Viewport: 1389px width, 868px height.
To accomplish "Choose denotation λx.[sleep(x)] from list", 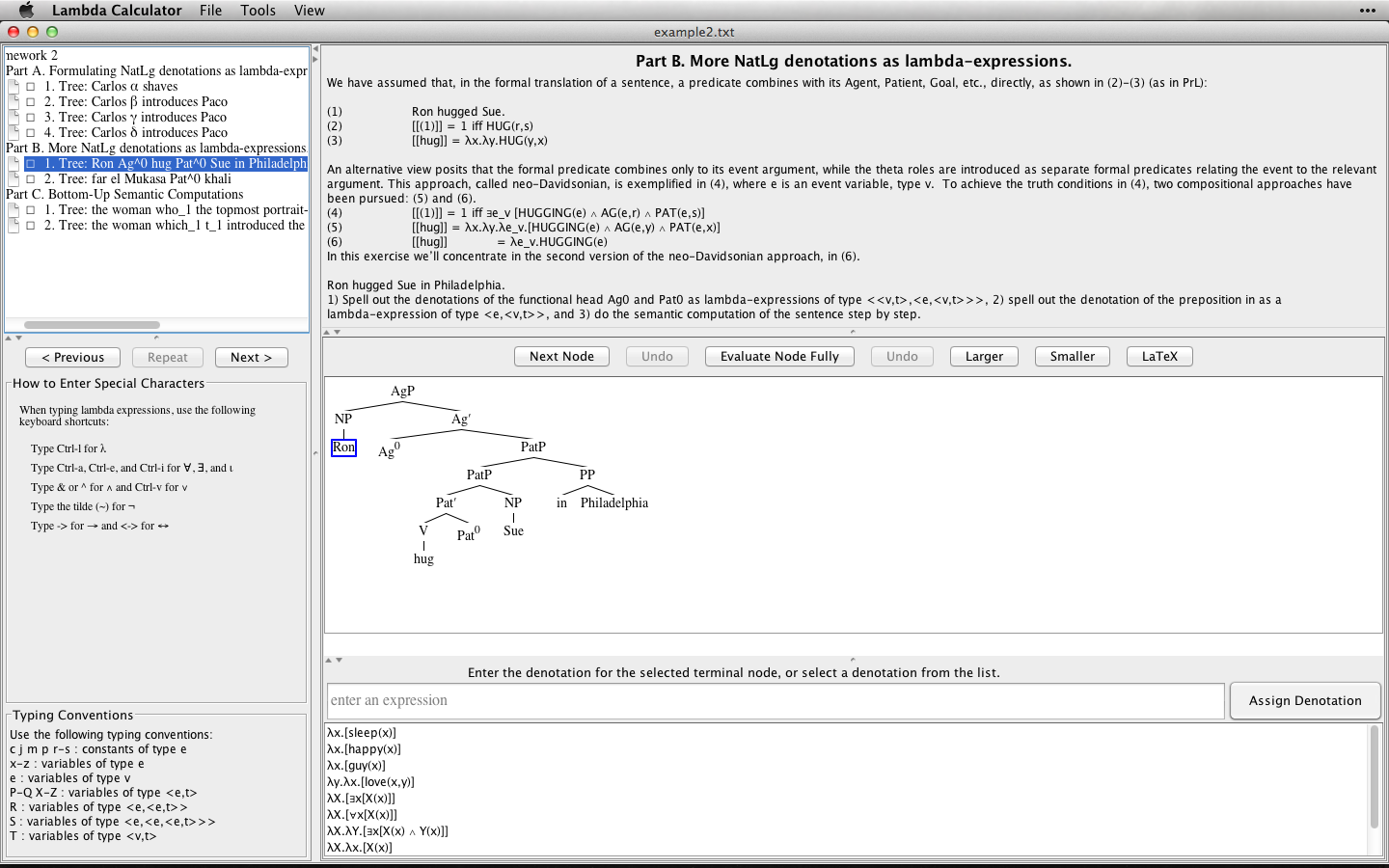I will pyautogui.click(x=362, y=733).
